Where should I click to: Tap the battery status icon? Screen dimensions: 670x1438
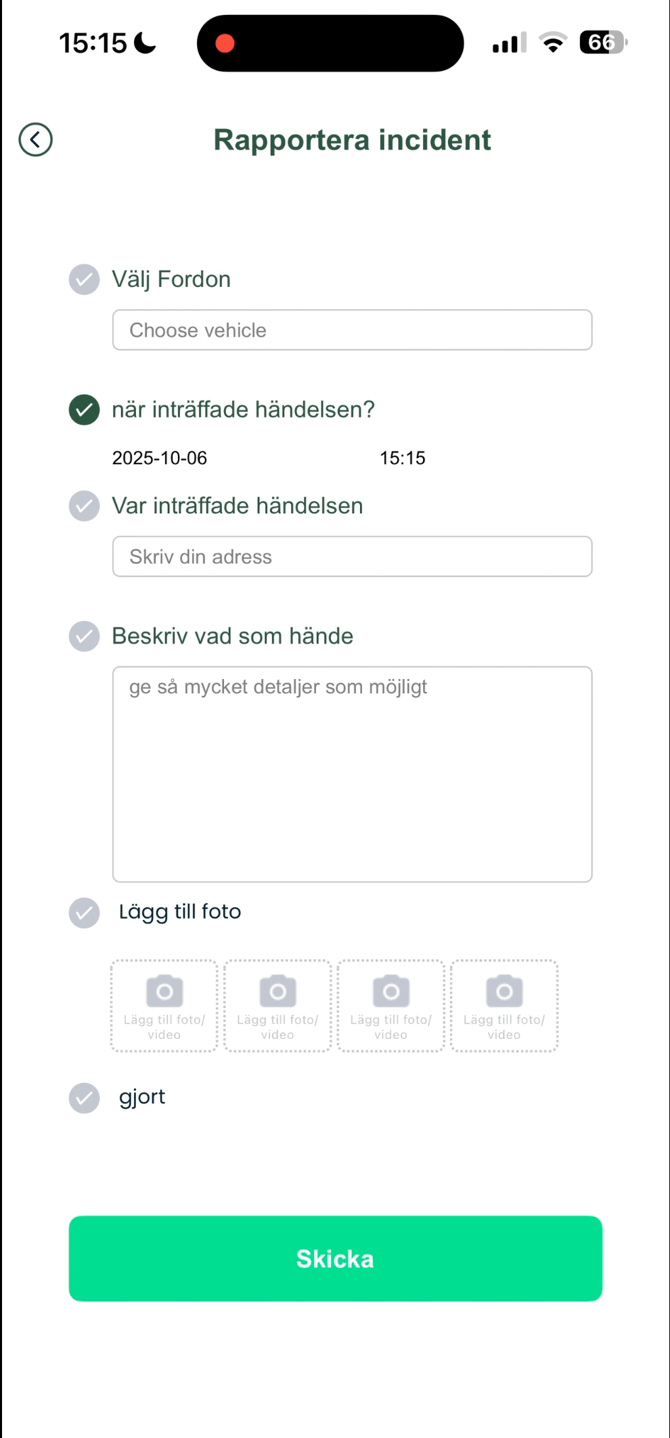pyautogui.click(x=602, y=43)
